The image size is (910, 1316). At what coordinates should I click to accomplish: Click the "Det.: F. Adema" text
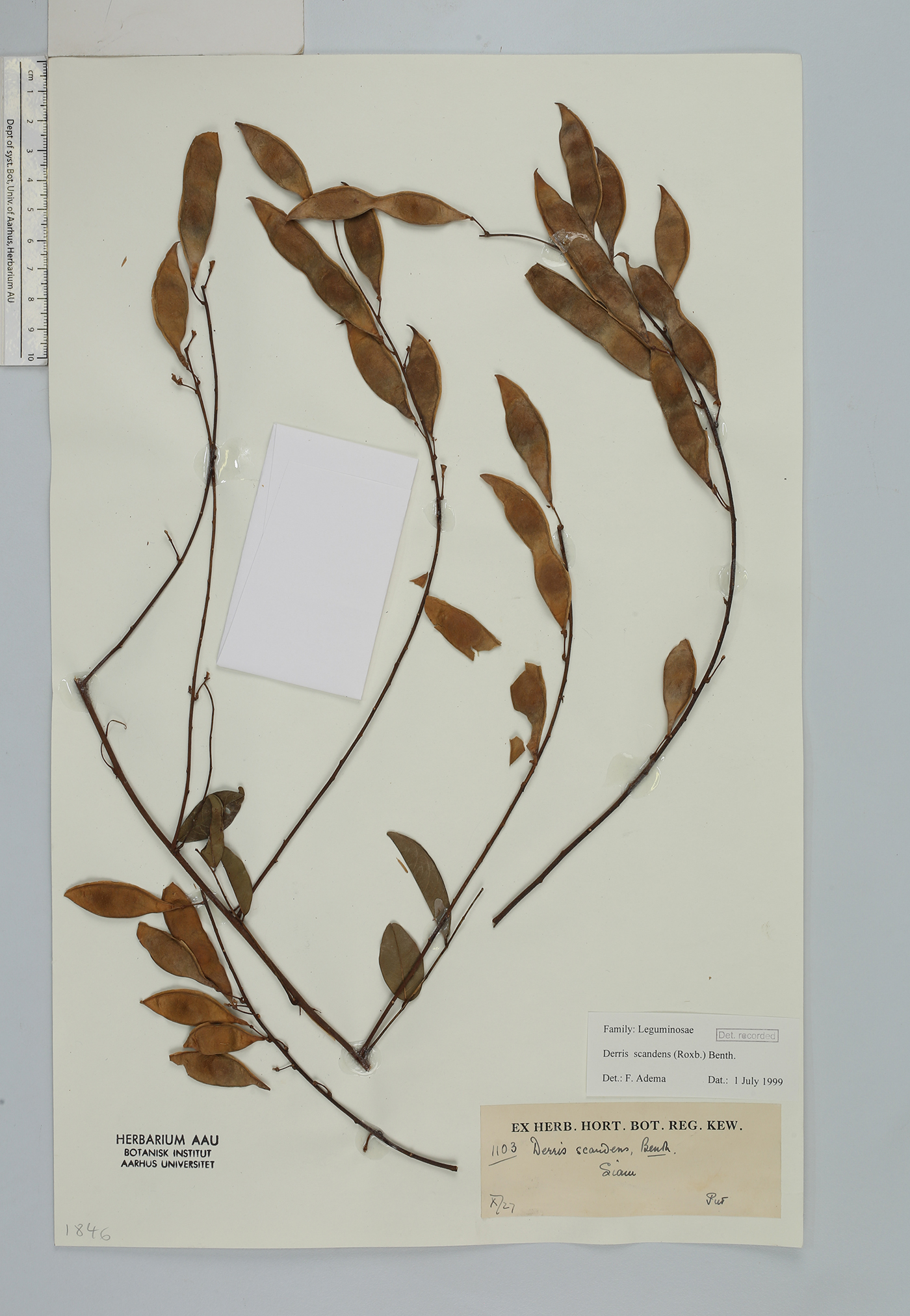[x=634, y=1077]
